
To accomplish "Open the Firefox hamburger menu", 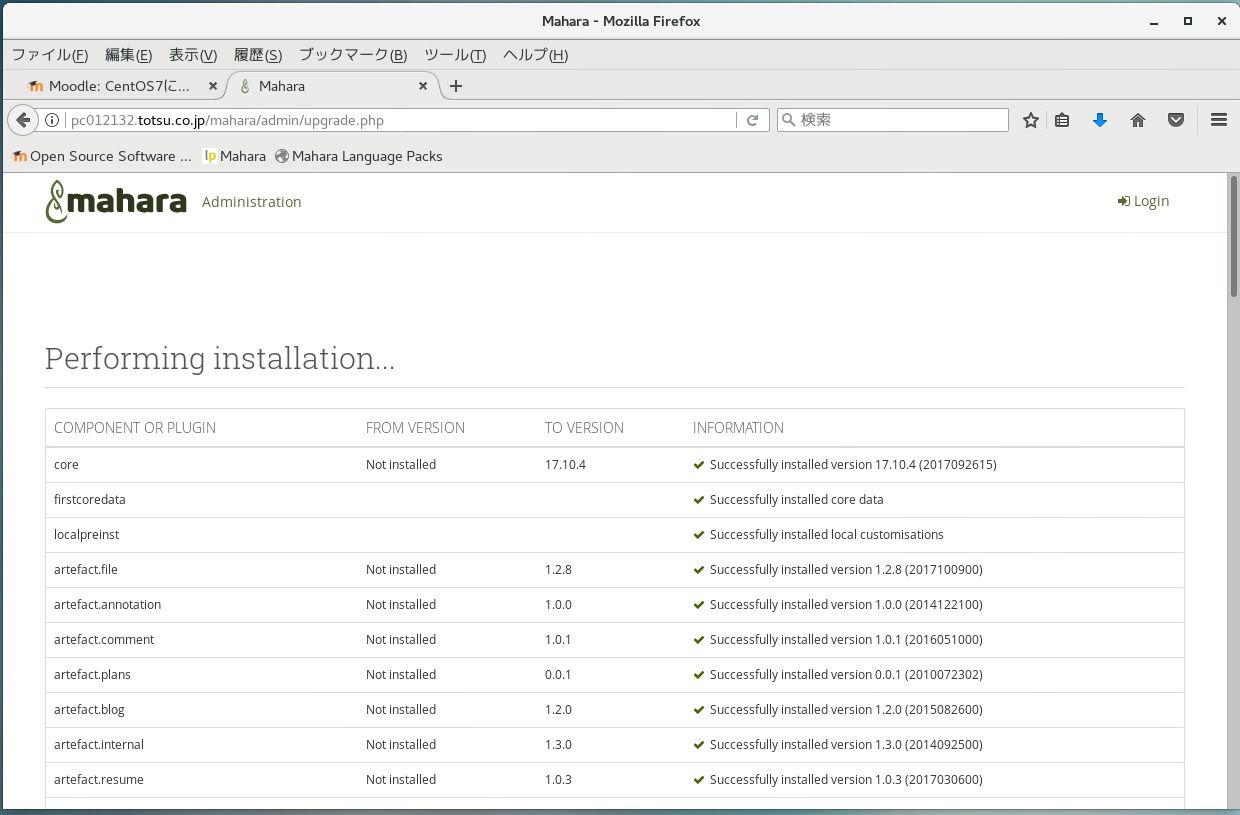I will coord(1218,120).
